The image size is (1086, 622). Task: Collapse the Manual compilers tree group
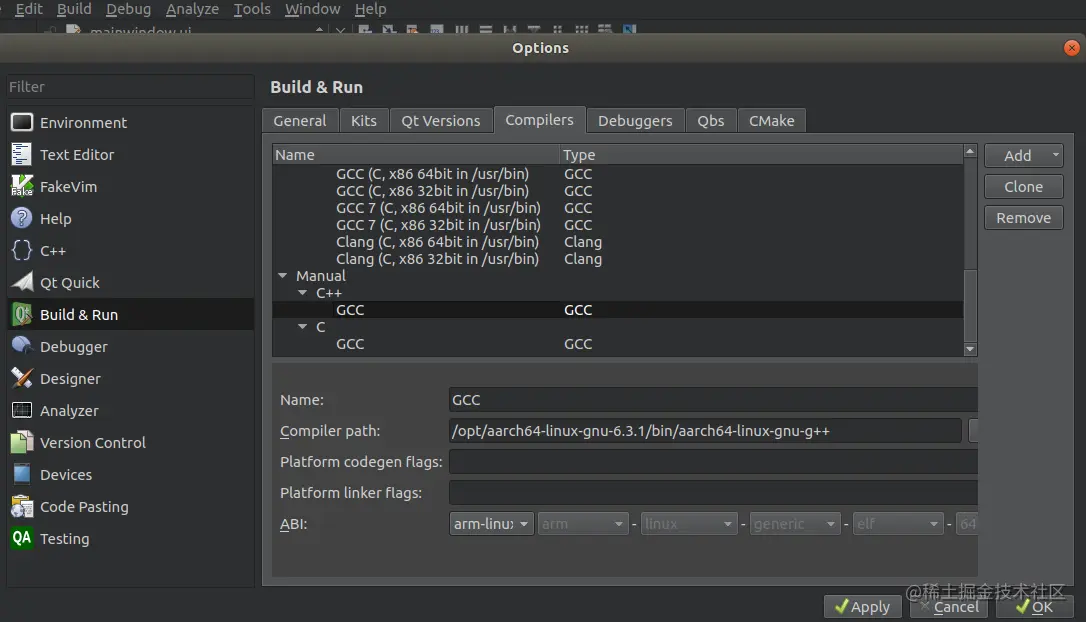pyautogui.click(x=283, y=276)
